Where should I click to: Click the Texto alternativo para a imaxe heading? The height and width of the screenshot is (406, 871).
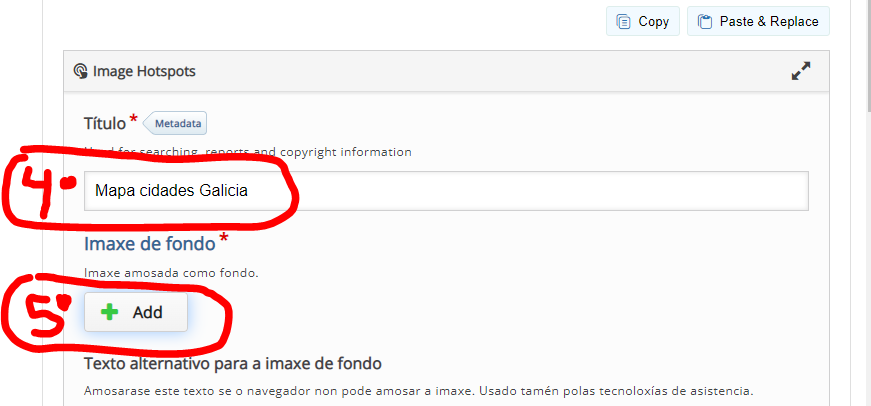(x=232, y=362)
